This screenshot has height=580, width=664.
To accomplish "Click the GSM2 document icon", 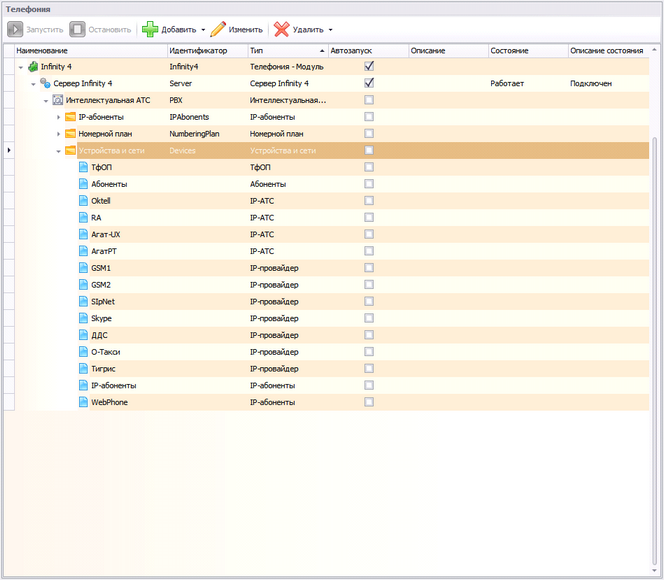I will click(83, 284).
